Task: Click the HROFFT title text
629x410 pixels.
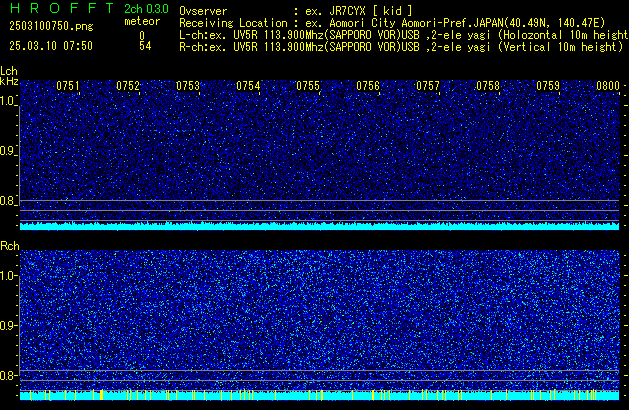Action: click(x=62, y=8)
